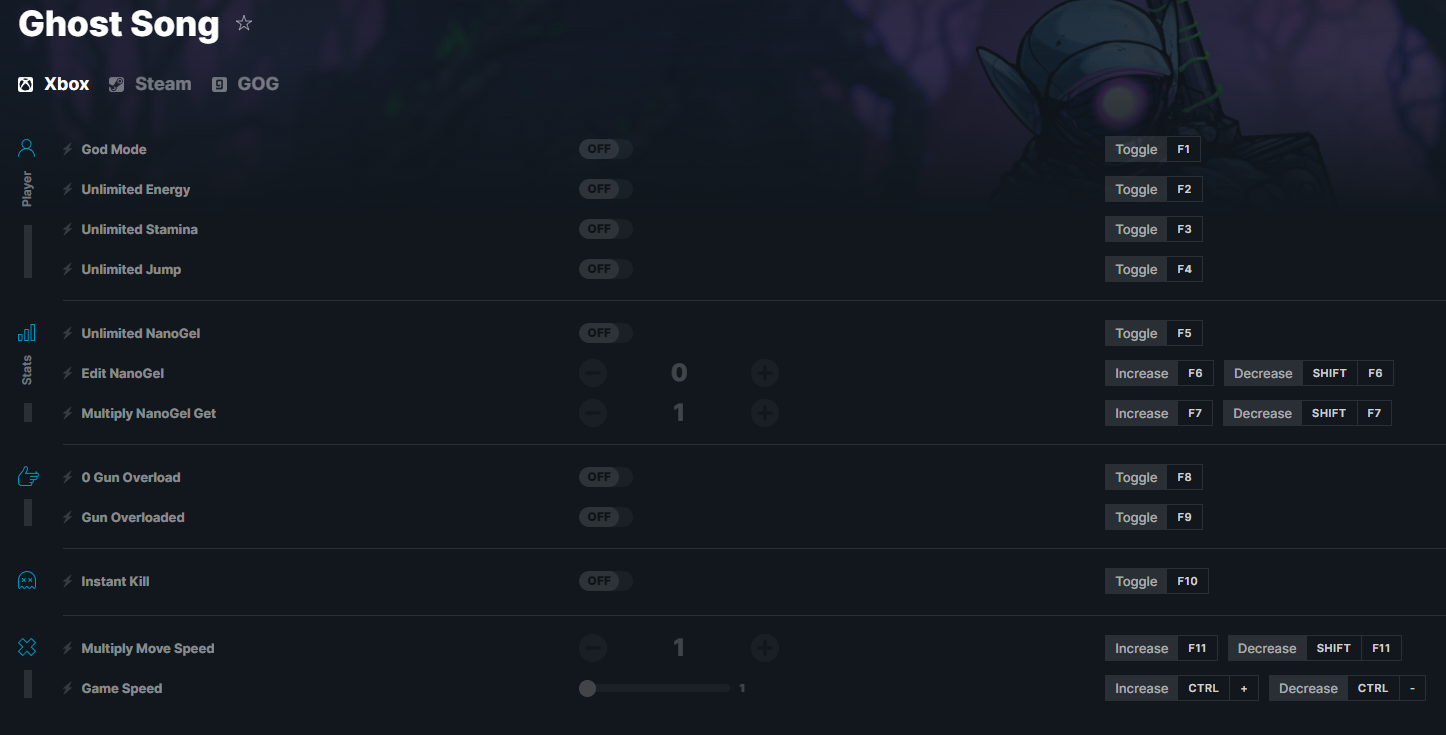Image resolution: width=1446 pixels, height=735 pixels.
Task: Click the minus icon for Multiply NanoGel Get
Action: click(593, 413)
